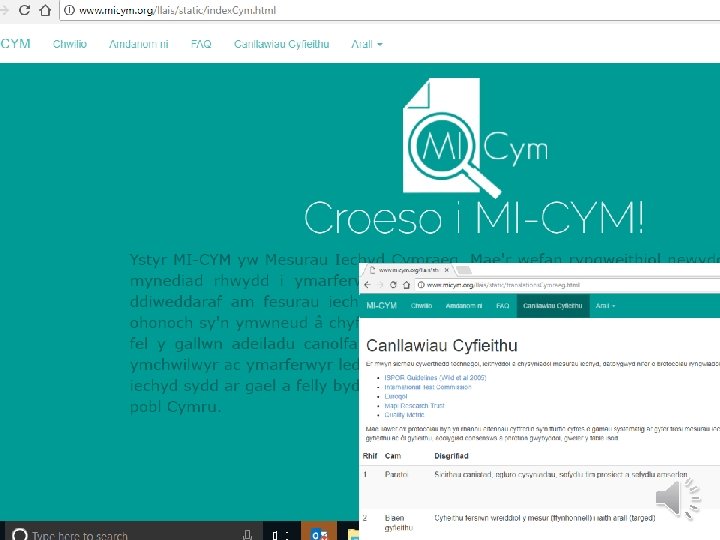The height and width of the screenshot is (540, 720).
Task: Click the Canllawiau Cyfieithu page heading
Action: pyautogui.click(x=442, y=345)
